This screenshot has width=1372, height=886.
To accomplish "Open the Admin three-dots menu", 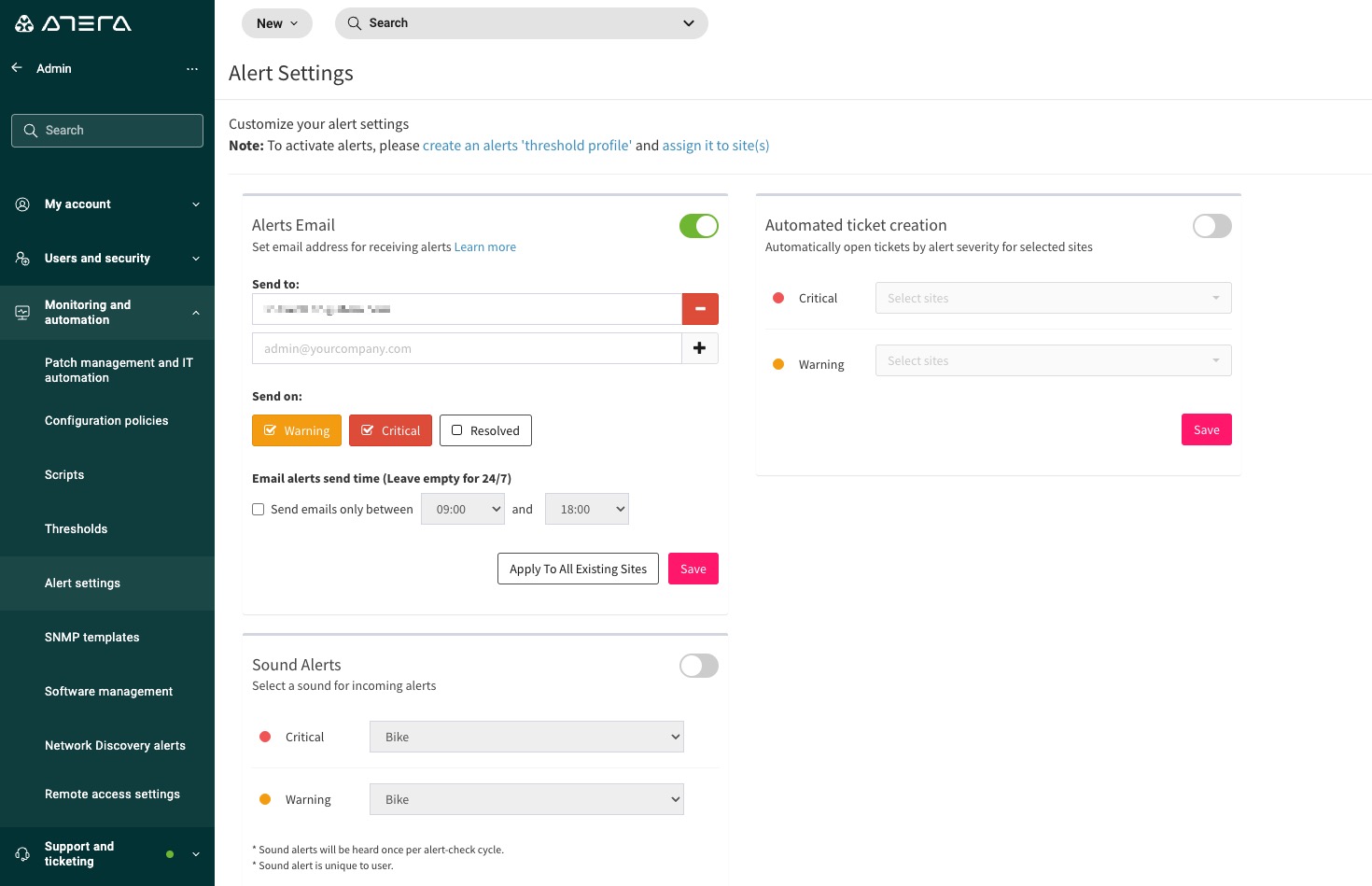I will pos(192,69).
